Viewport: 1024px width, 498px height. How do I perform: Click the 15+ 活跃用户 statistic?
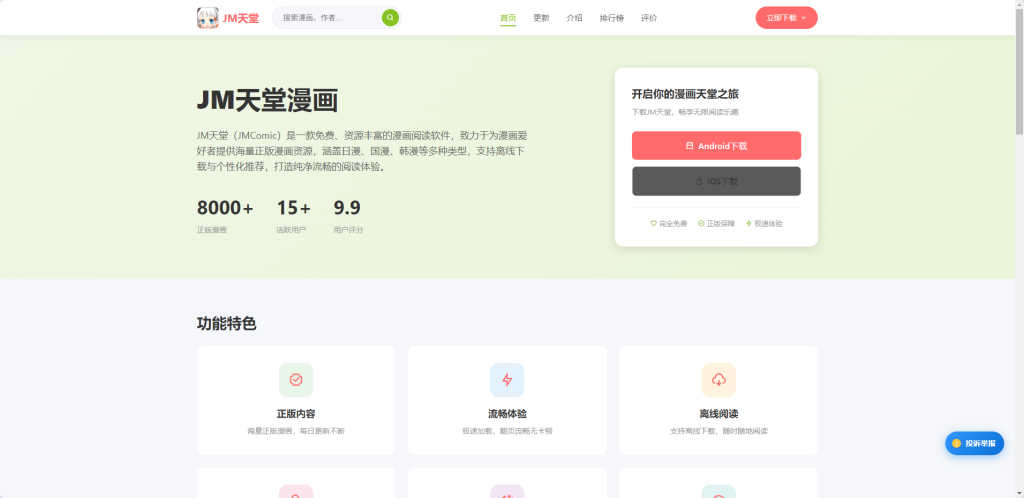pyautogui.click(x=293, y=216)
